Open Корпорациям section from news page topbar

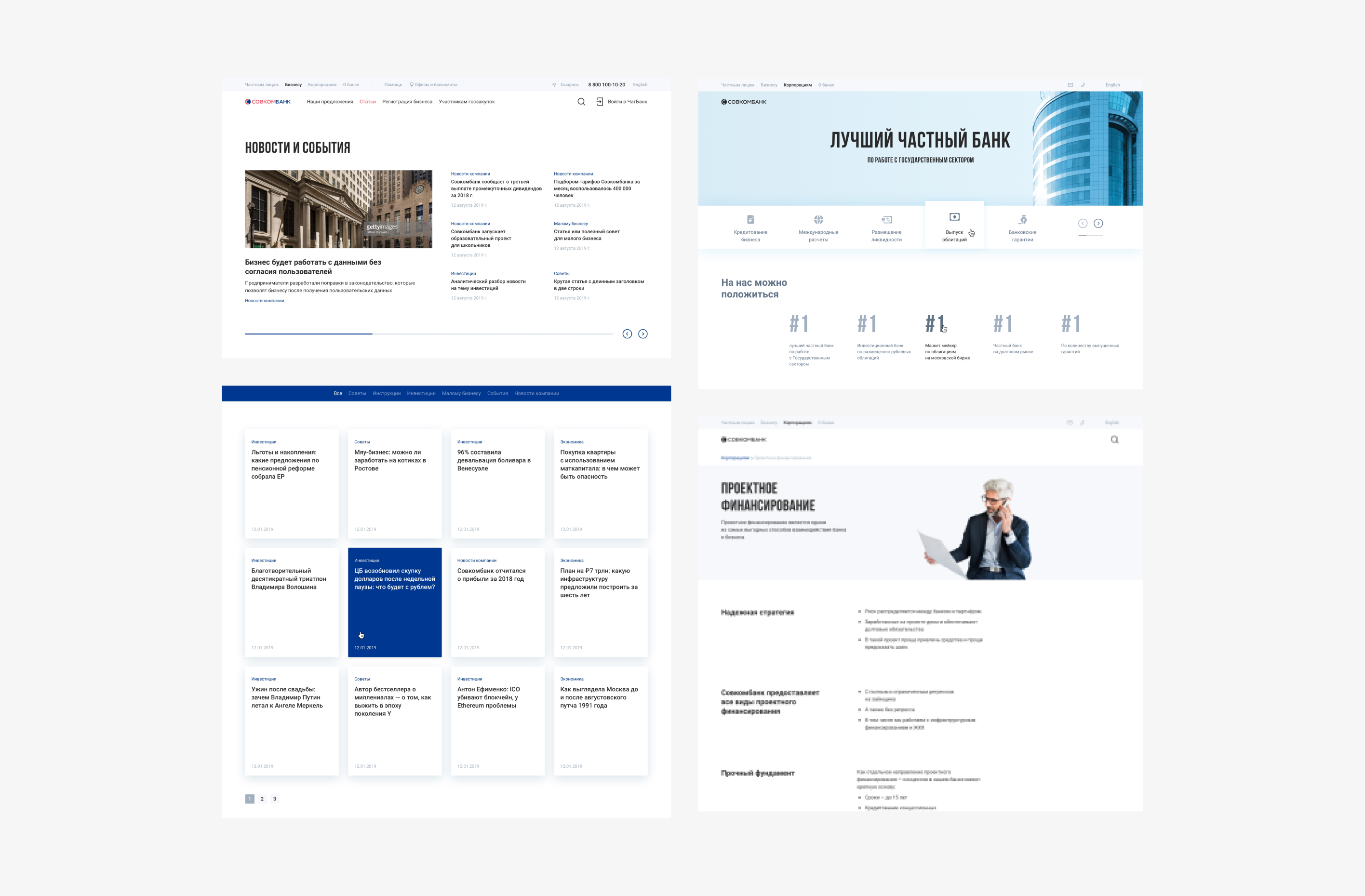(x=322, y=84)
